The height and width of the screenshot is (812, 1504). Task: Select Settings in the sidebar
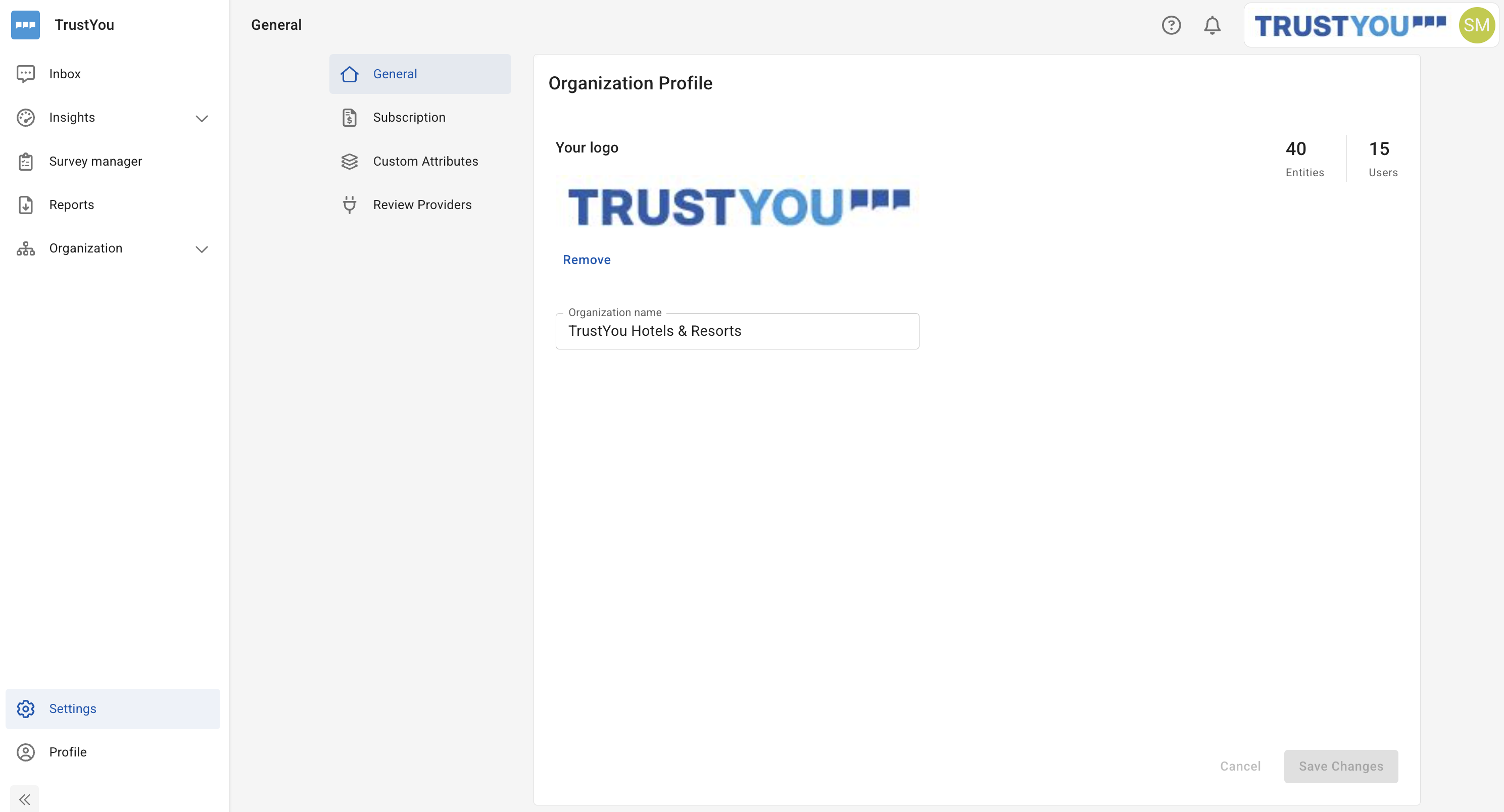[x=113, y=708]
